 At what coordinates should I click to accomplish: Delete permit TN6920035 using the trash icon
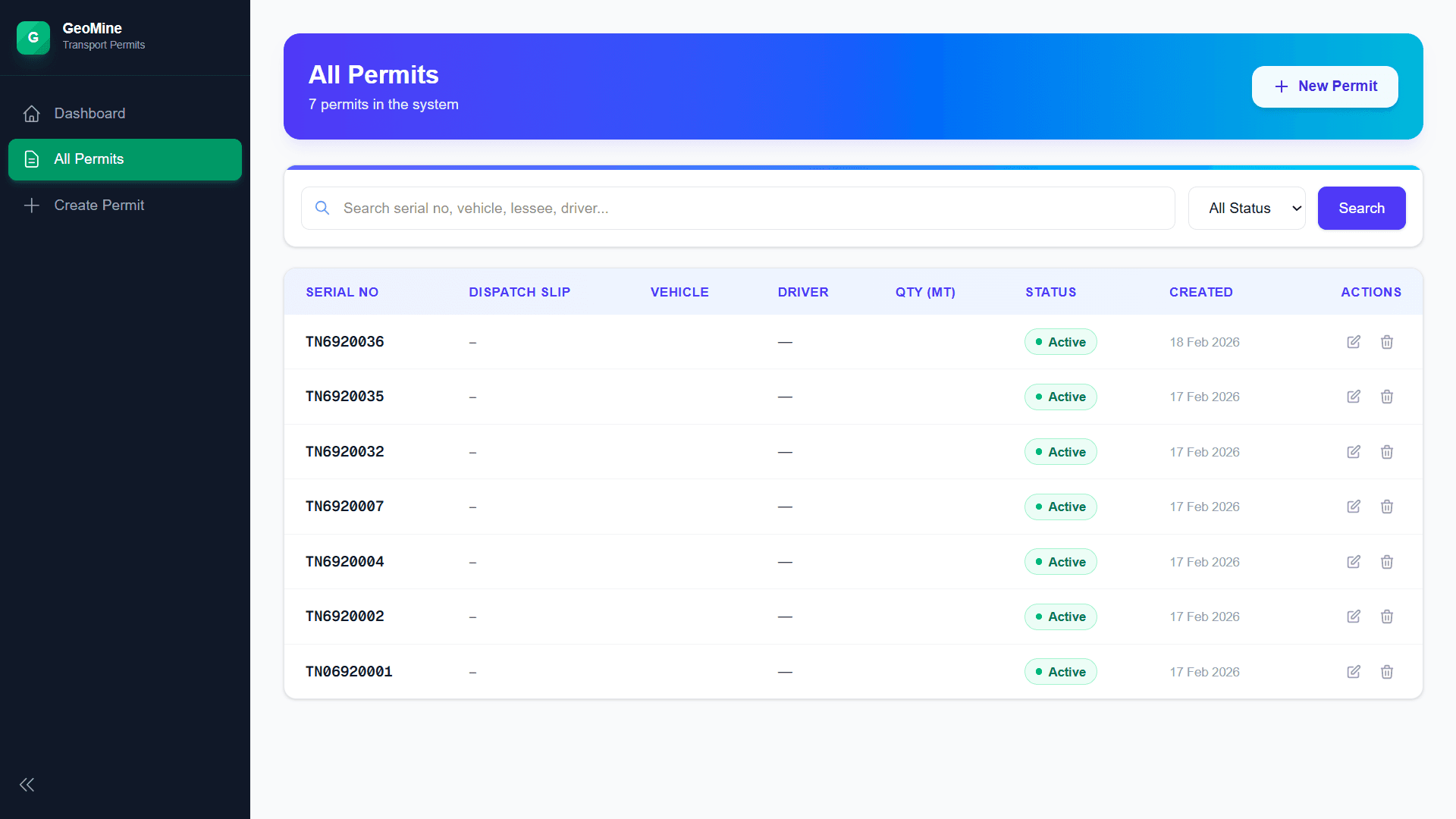1387,397
